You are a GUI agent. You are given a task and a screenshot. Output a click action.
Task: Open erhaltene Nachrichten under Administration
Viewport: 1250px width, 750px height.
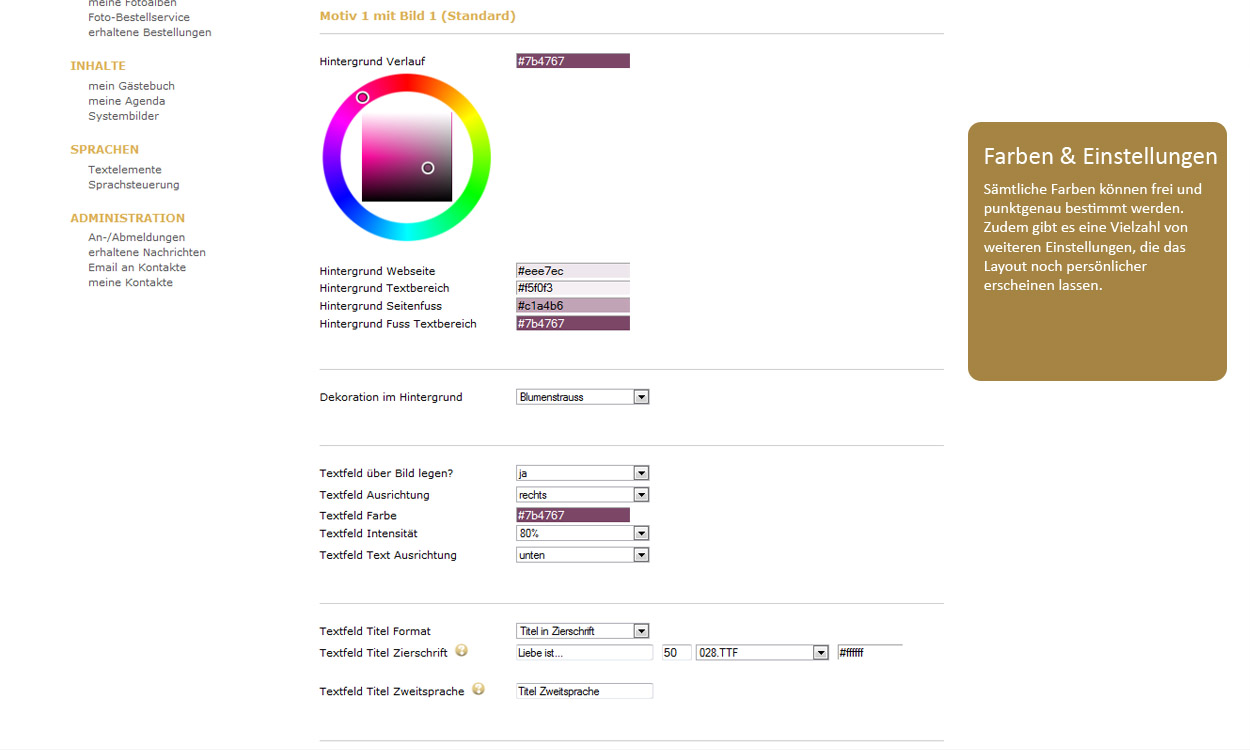146,253
